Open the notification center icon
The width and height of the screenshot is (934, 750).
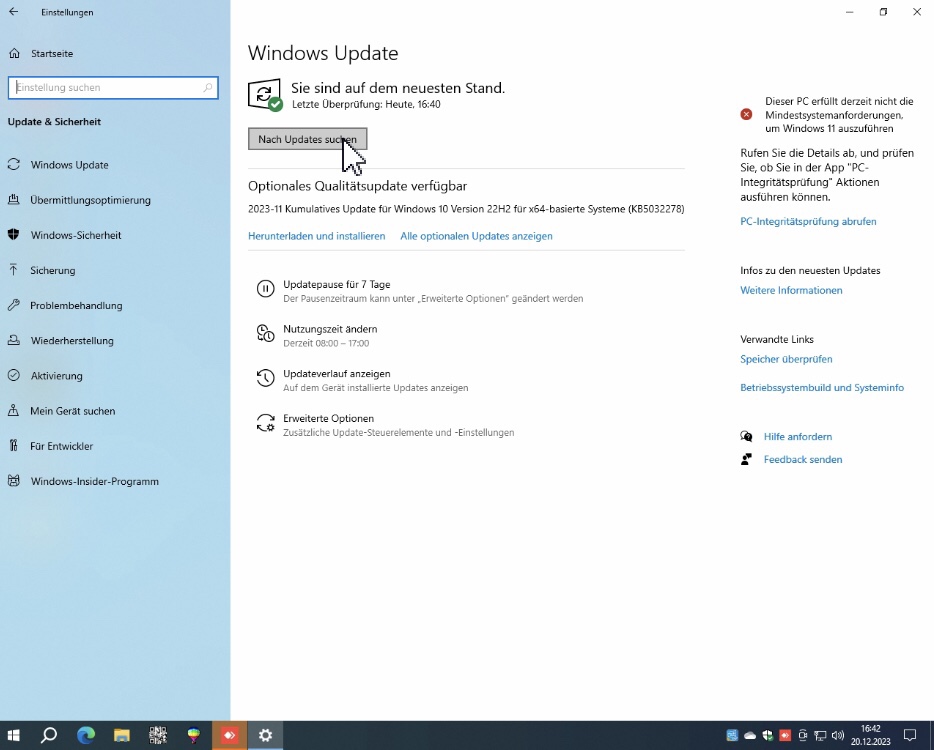[x=910, y=736]
